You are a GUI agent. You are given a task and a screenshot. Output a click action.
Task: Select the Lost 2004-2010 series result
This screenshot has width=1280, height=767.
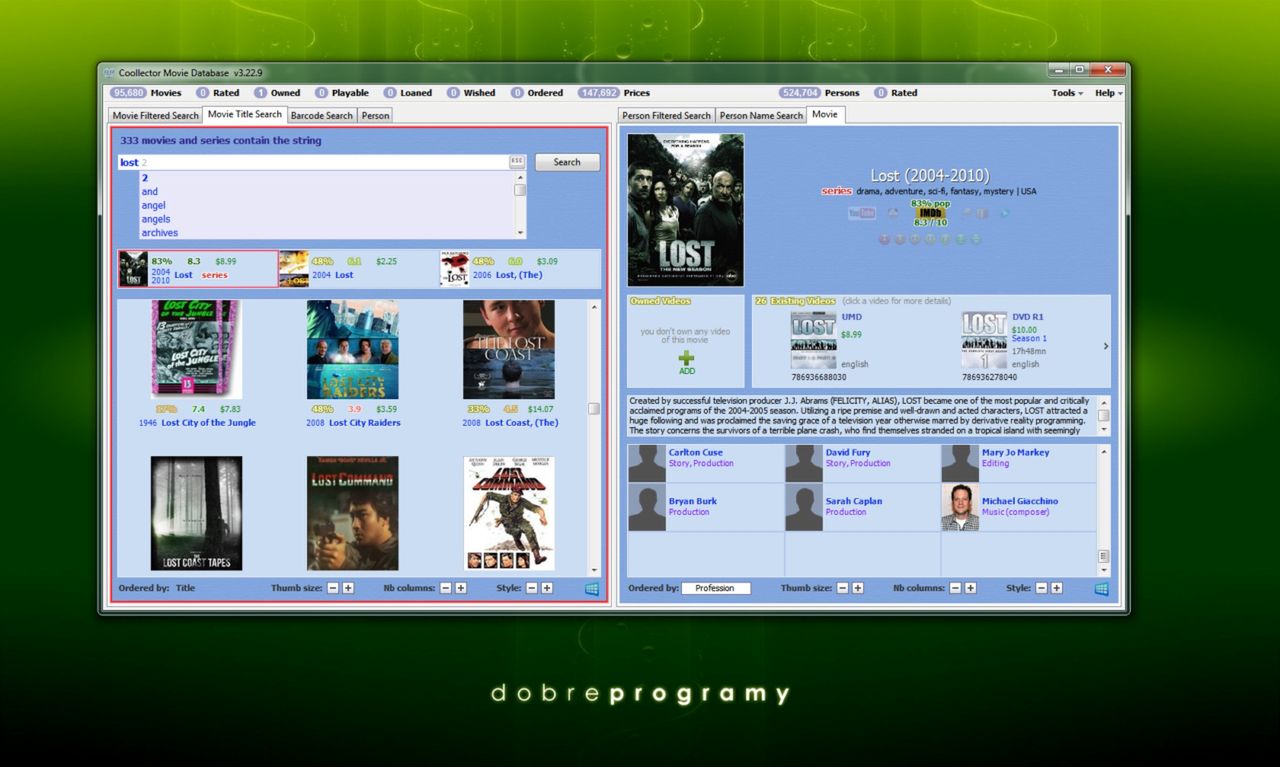(x=198, y=268)
